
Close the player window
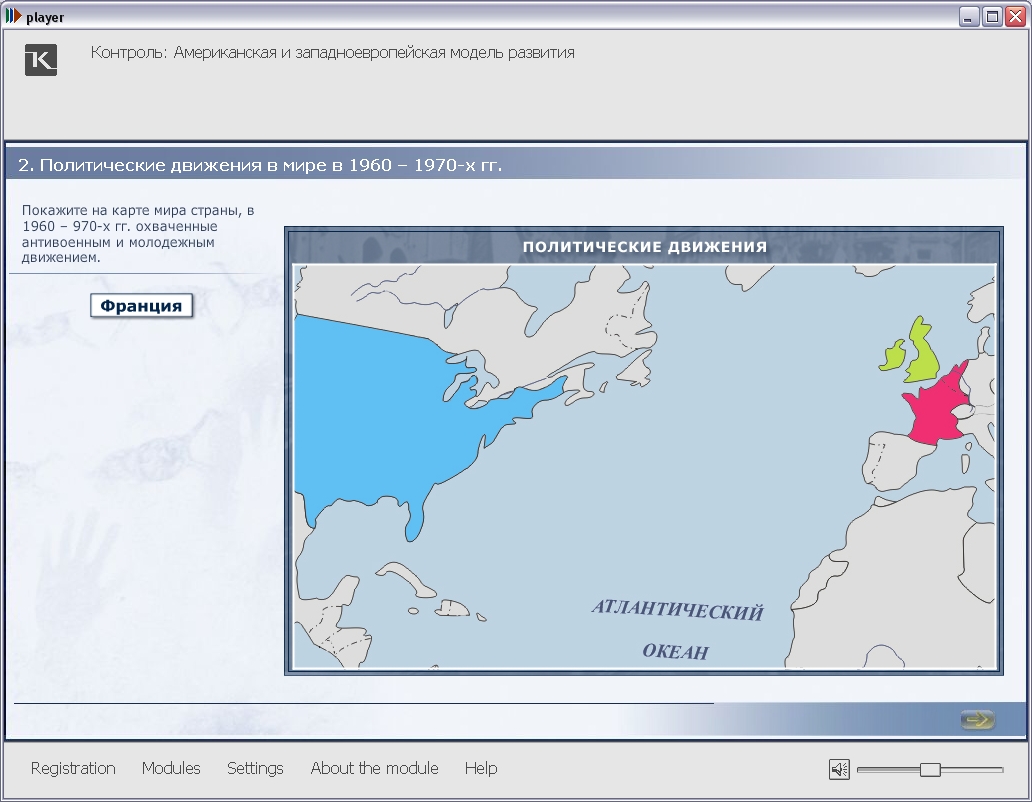[x=1016, y=17]
